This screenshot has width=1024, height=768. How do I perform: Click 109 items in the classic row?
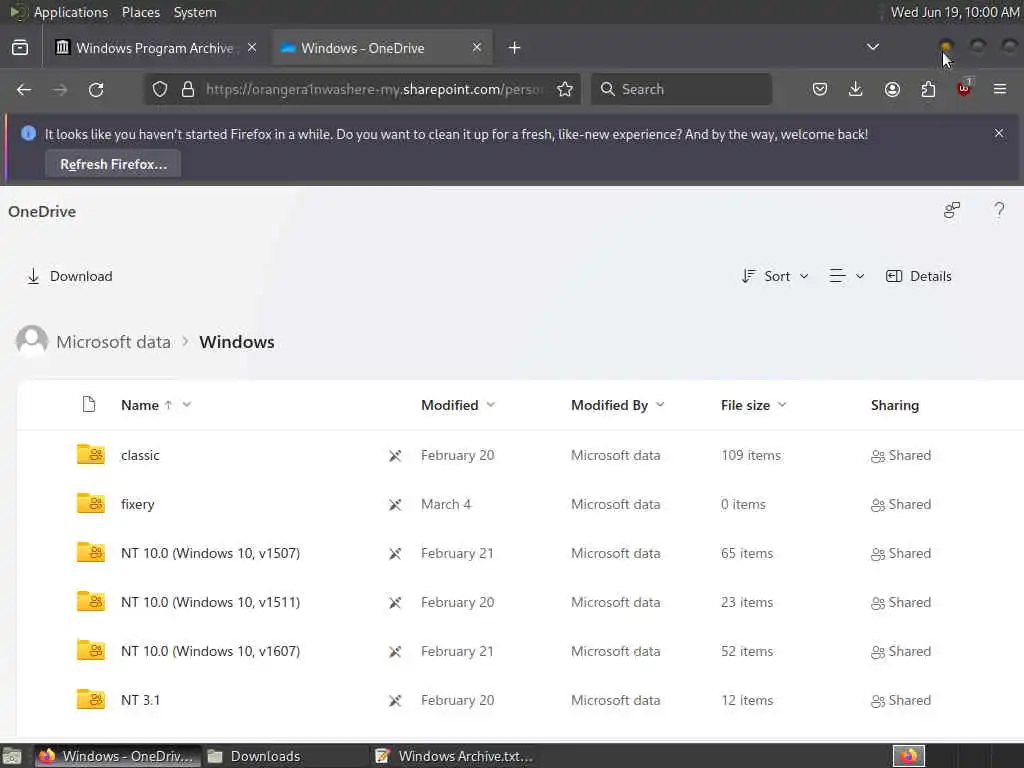click(751, 455)
